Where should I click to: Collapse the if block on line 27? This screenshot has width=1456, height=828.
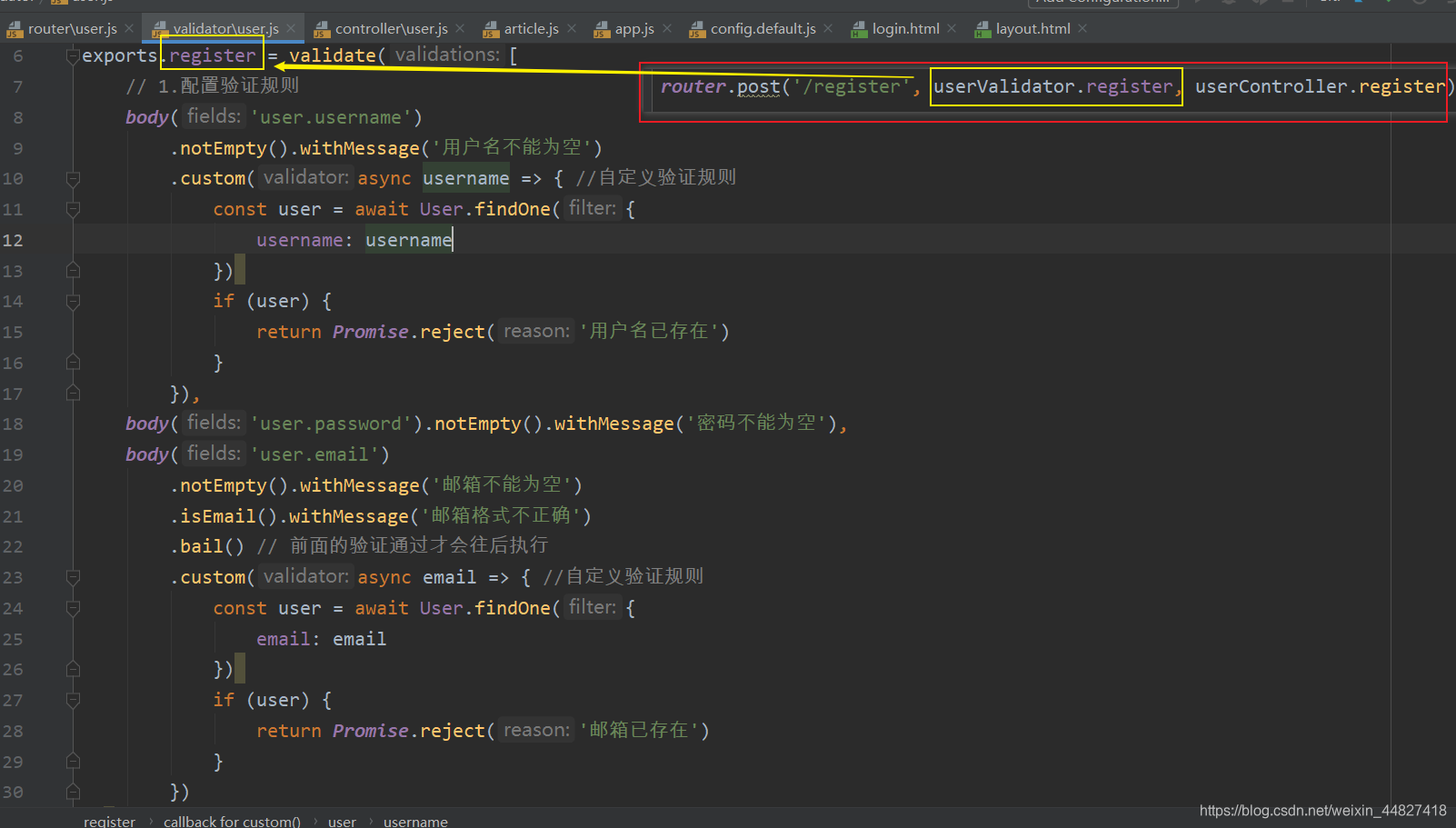74,701
